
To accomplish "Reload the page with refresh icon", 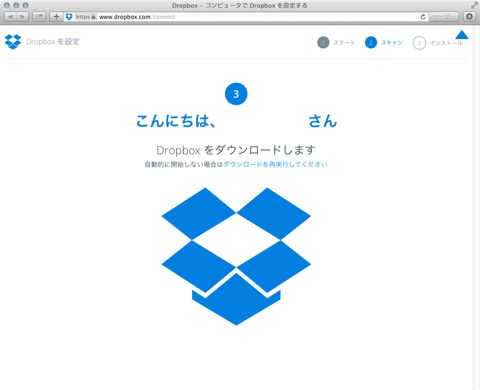I will click(x=423, y=17).
